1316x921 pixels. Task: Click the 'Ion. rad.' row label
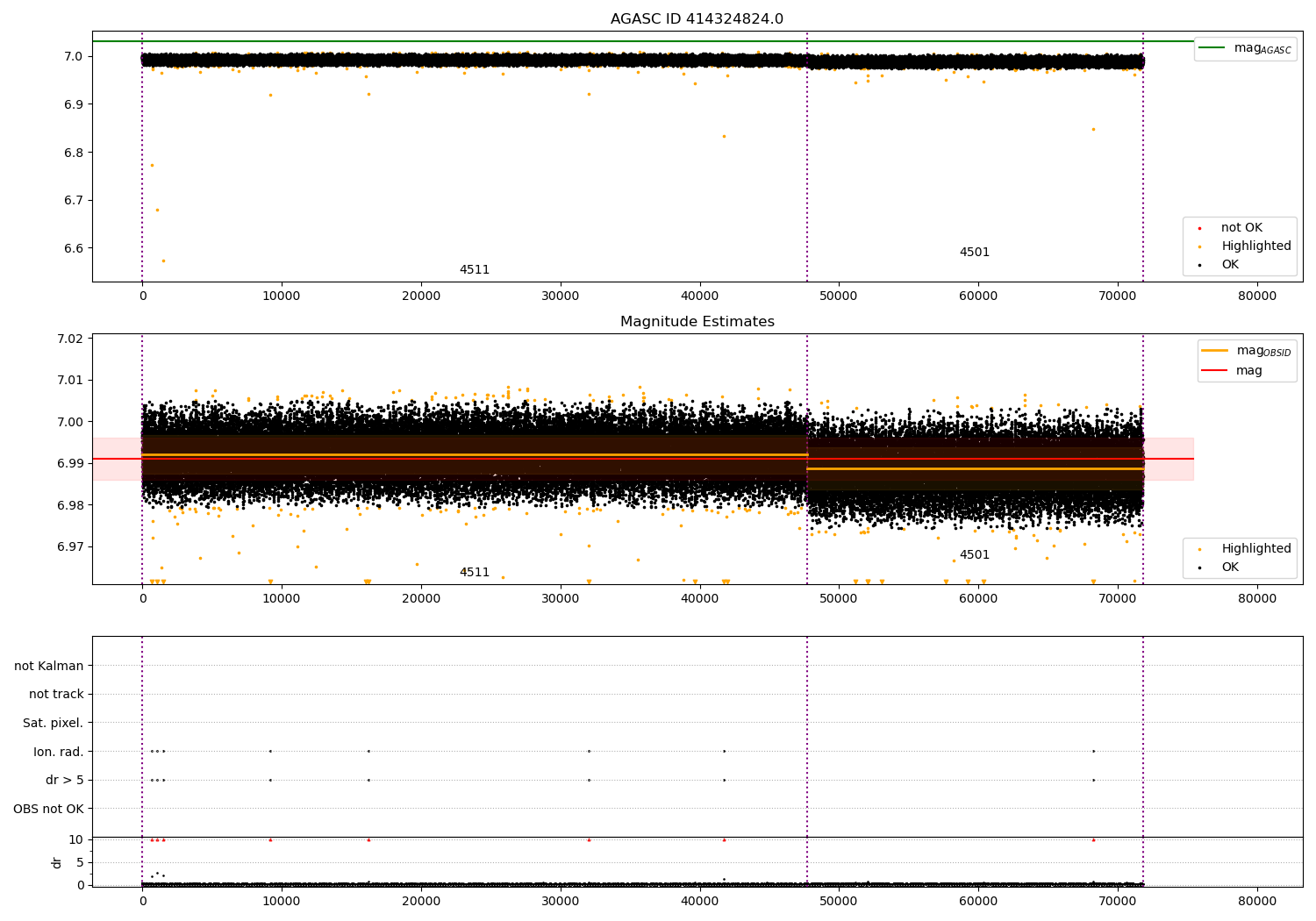pyautogui.click(x=59, y=752)
